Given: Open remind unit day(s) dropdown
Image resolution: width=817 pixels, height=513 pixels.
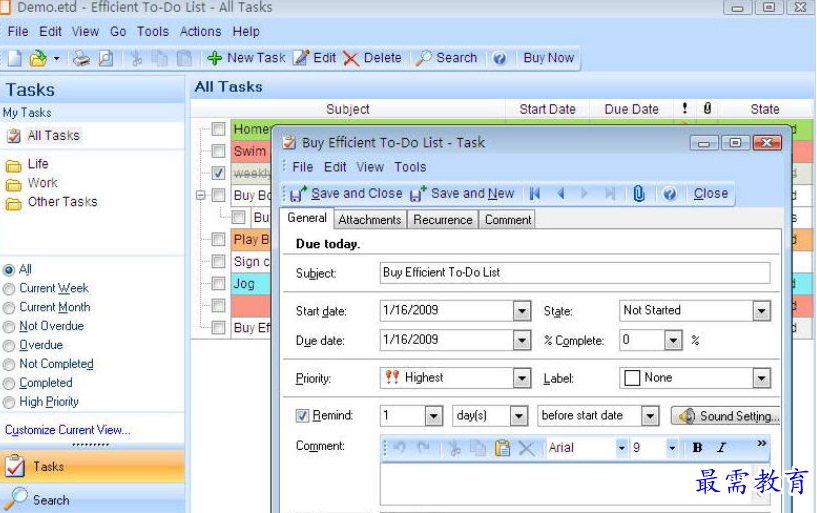Looking at the screenshot, I should 518,416.
